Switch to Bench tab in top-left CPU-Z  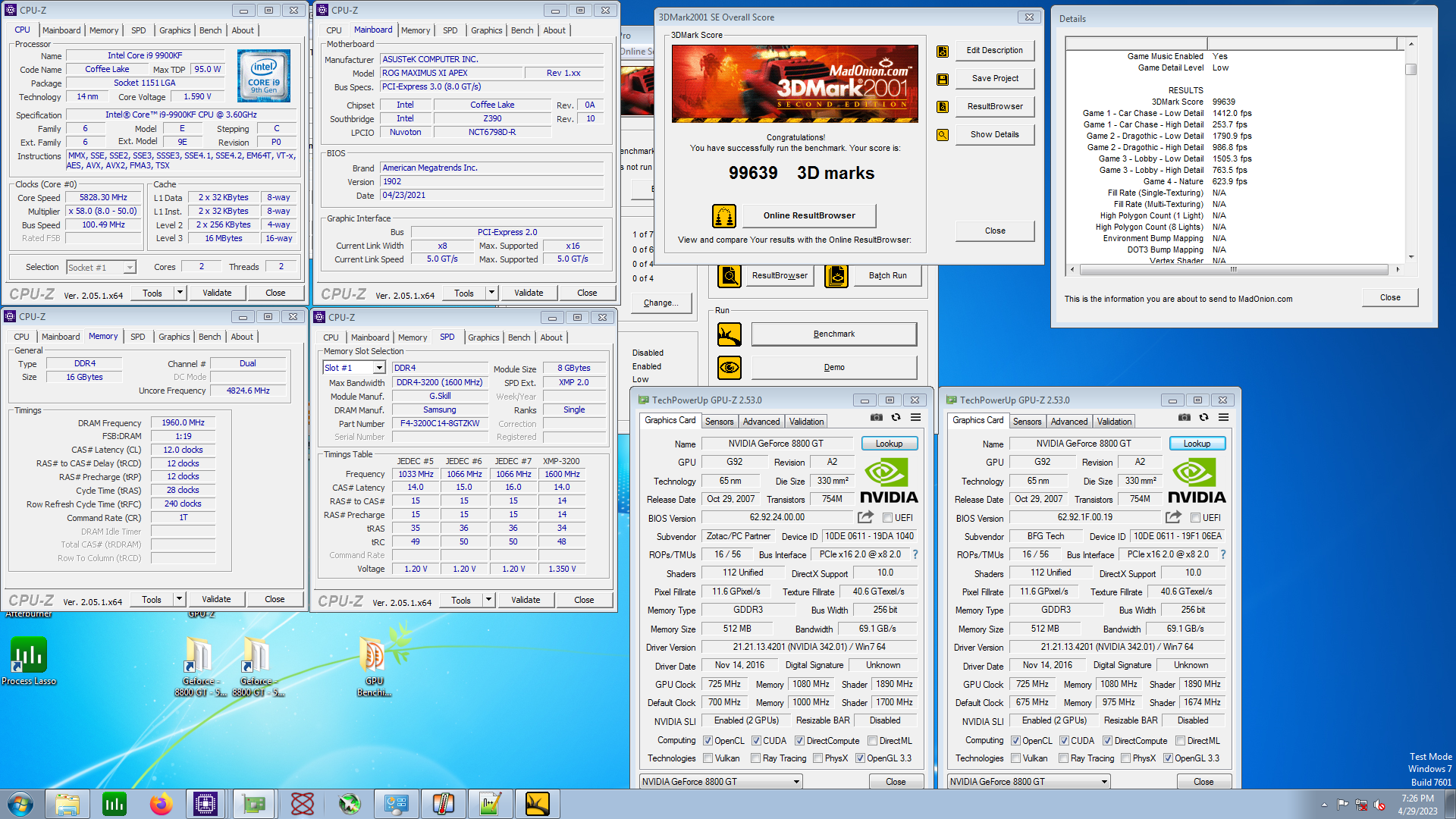(x=210, y=30)
